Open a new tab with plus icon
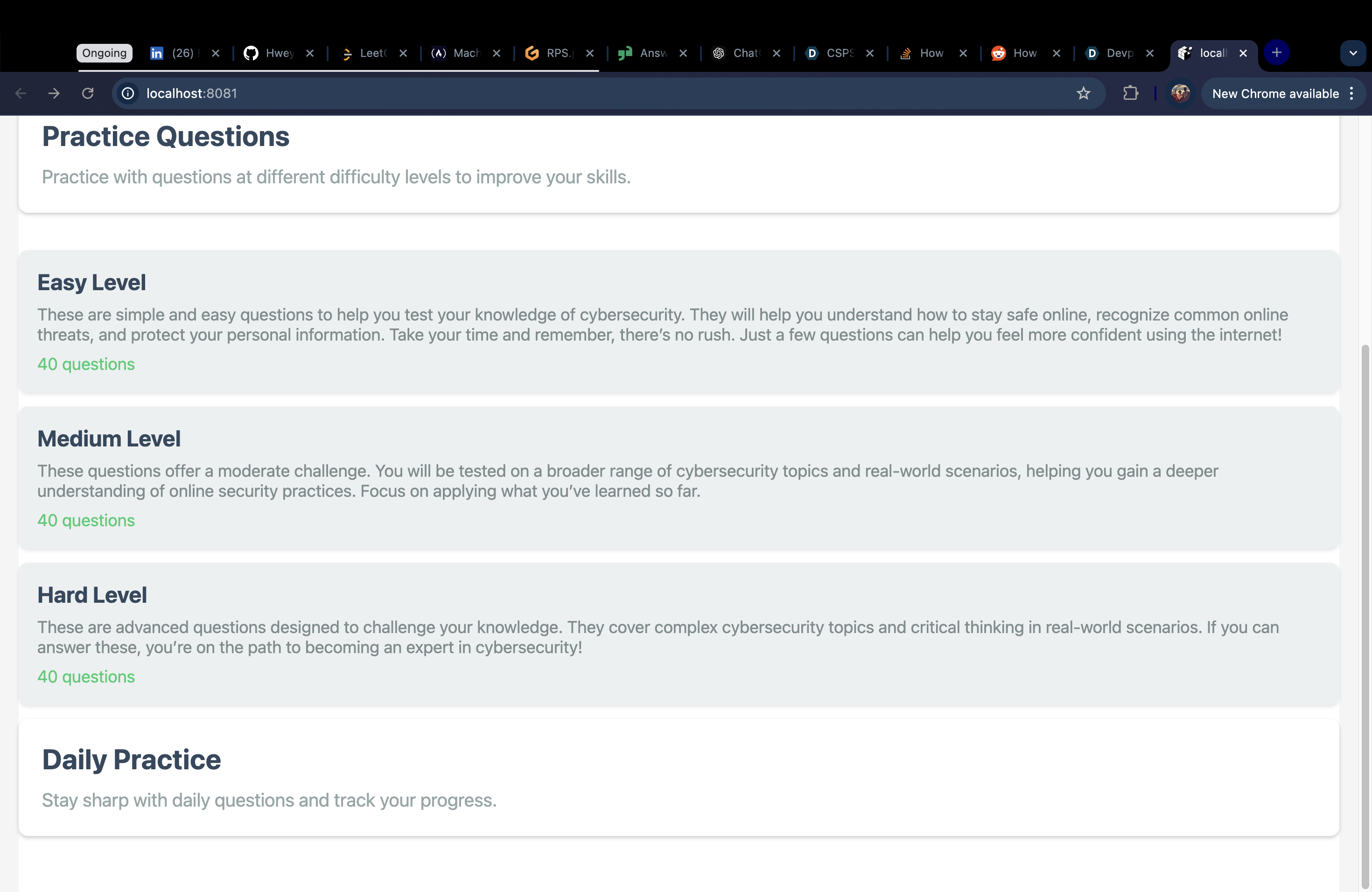Image resolution: width=1372 pixels, height=892 pixels. (x=1276, y=53)
